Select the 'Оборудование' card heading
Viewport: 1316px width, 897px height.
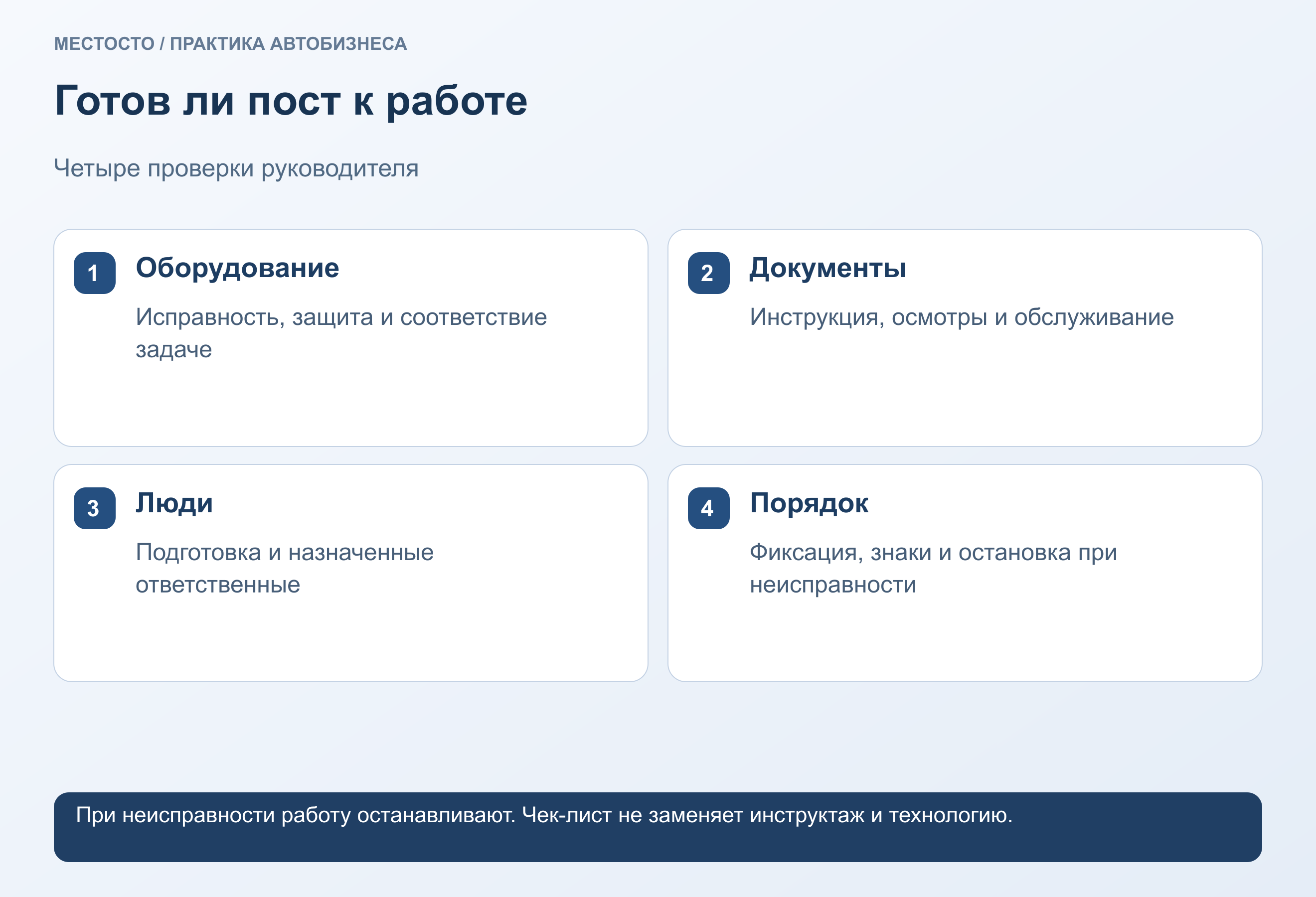coord(237,268)
